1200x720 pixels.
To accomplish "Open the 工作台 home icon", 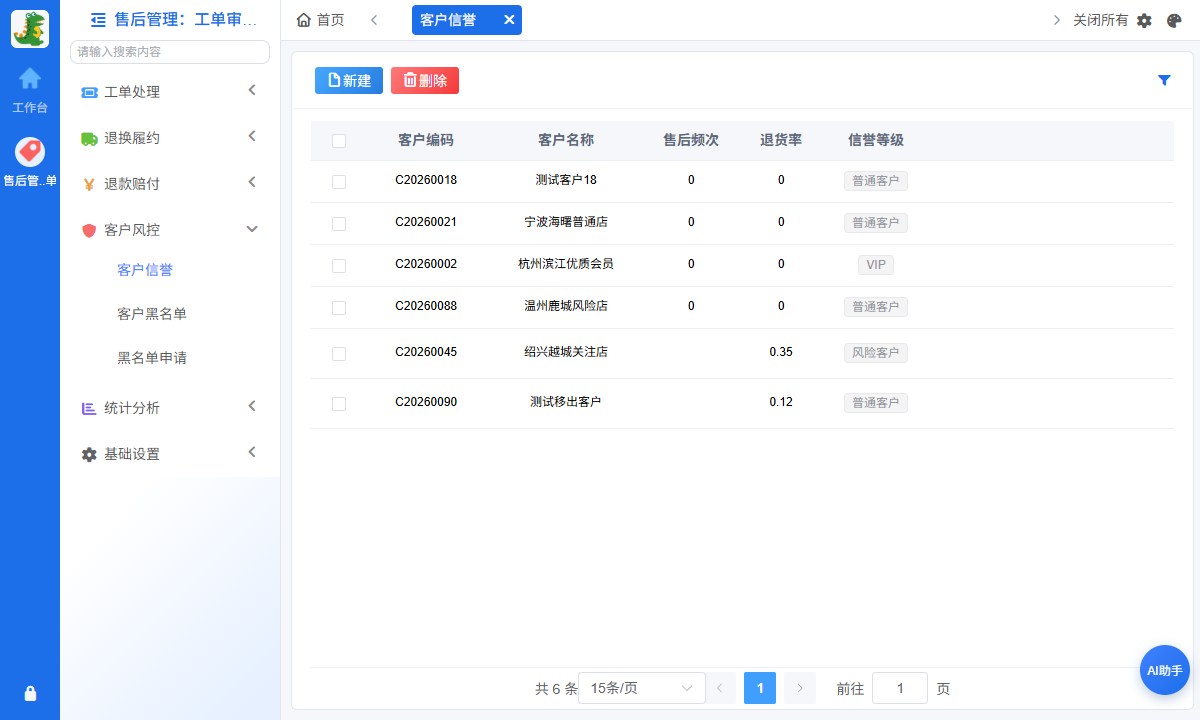I will (x=30, y=78).
